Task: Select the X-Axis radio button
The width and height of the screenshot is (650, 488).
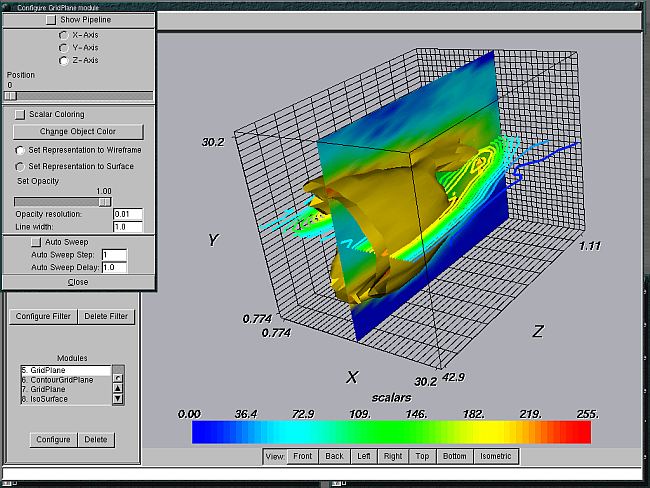Action: pyautogui.click(x=64, y=35)
